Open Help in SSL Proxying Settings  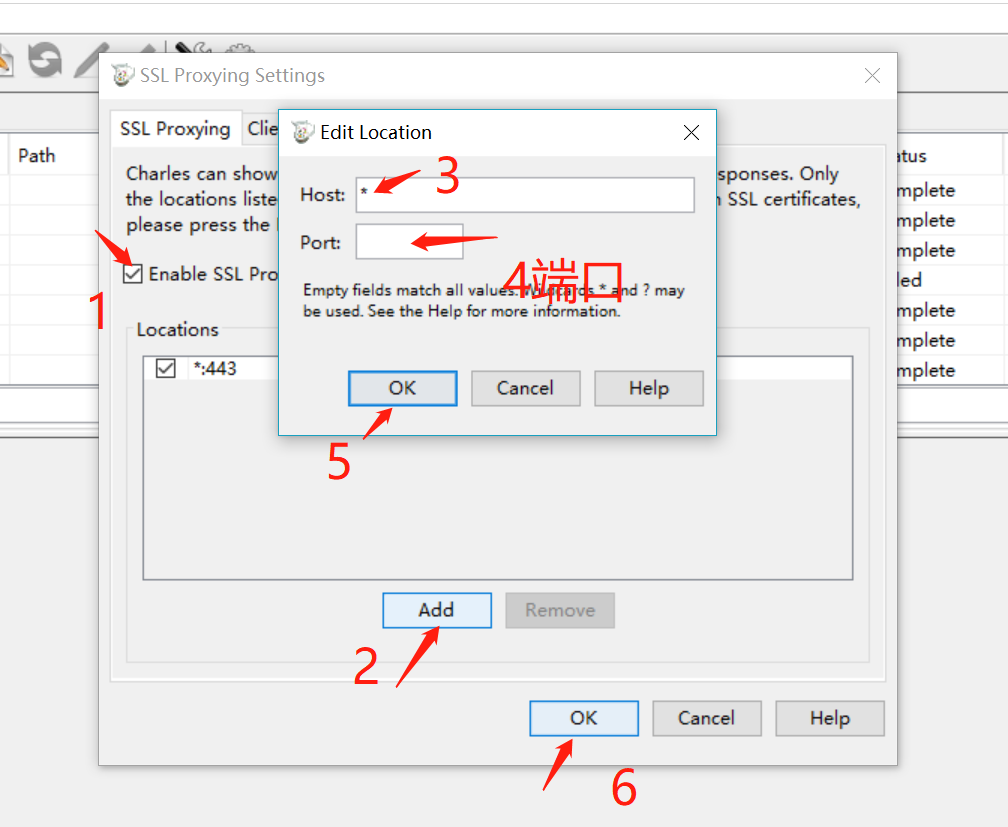click(x=830, y=718)
